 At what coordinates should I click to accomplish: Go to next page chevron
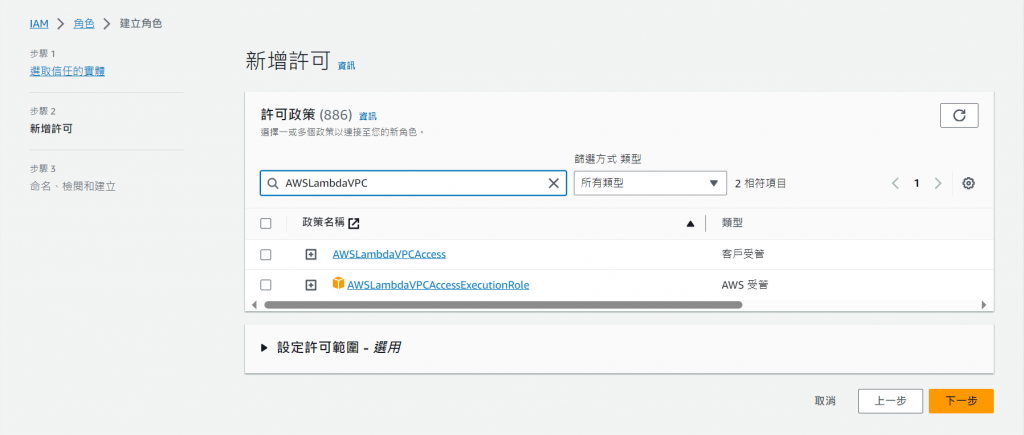click(x=938, y=184)
